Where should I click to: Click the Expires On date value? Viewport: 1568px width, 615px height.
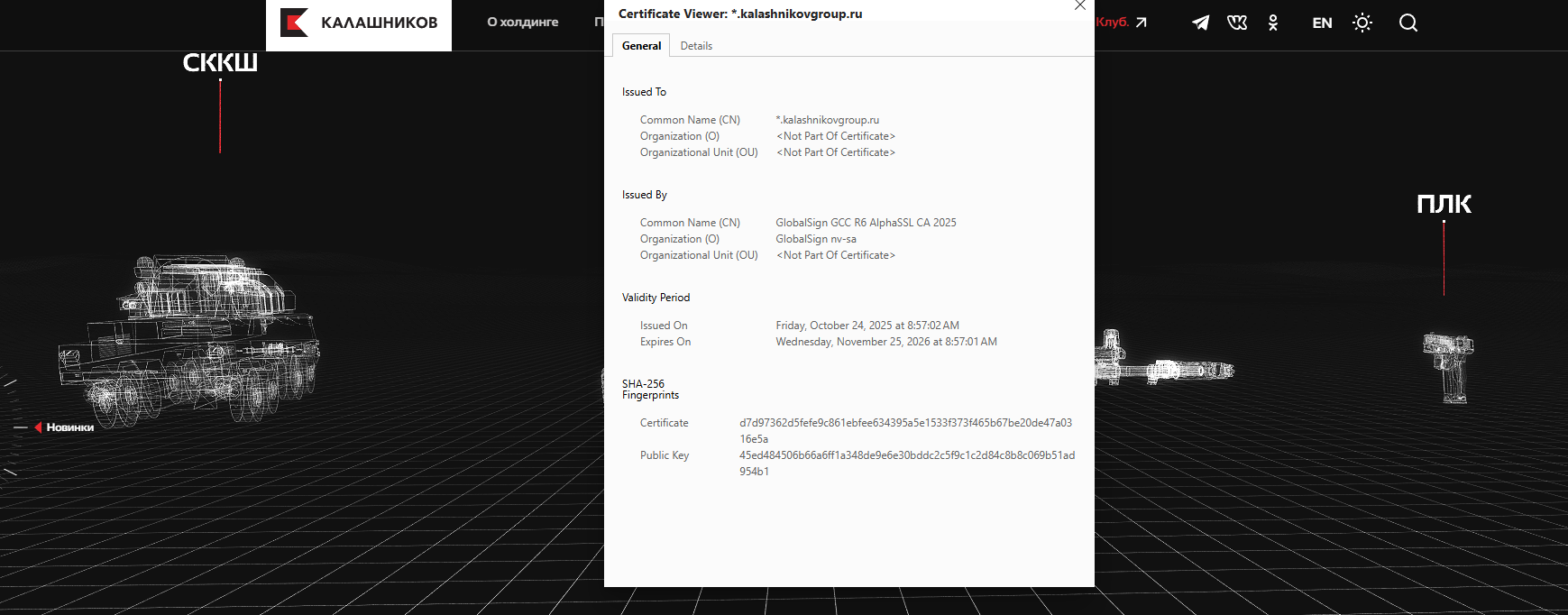point(886,342)
